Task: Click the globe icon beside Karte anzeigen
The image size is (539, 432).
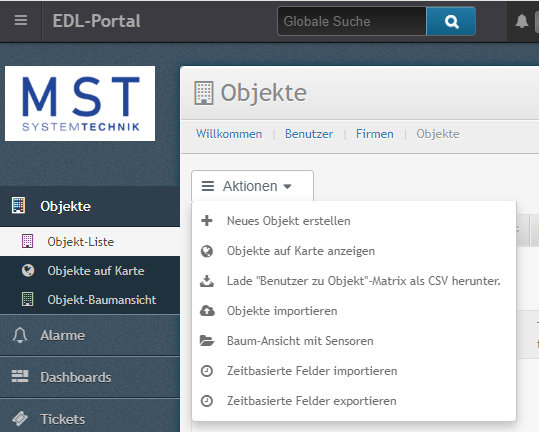Action: point(207,251)
